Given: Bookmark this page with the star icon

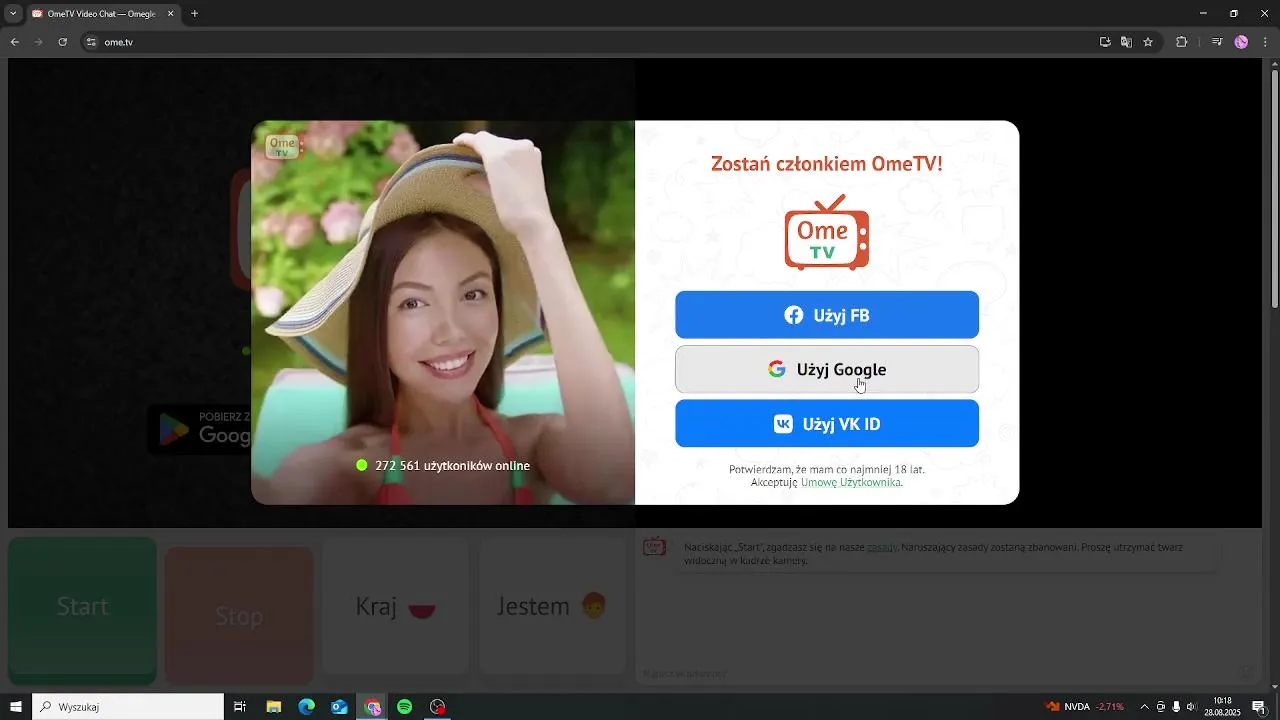Looking at the screenshot, I should click(x=1148, y=42).
